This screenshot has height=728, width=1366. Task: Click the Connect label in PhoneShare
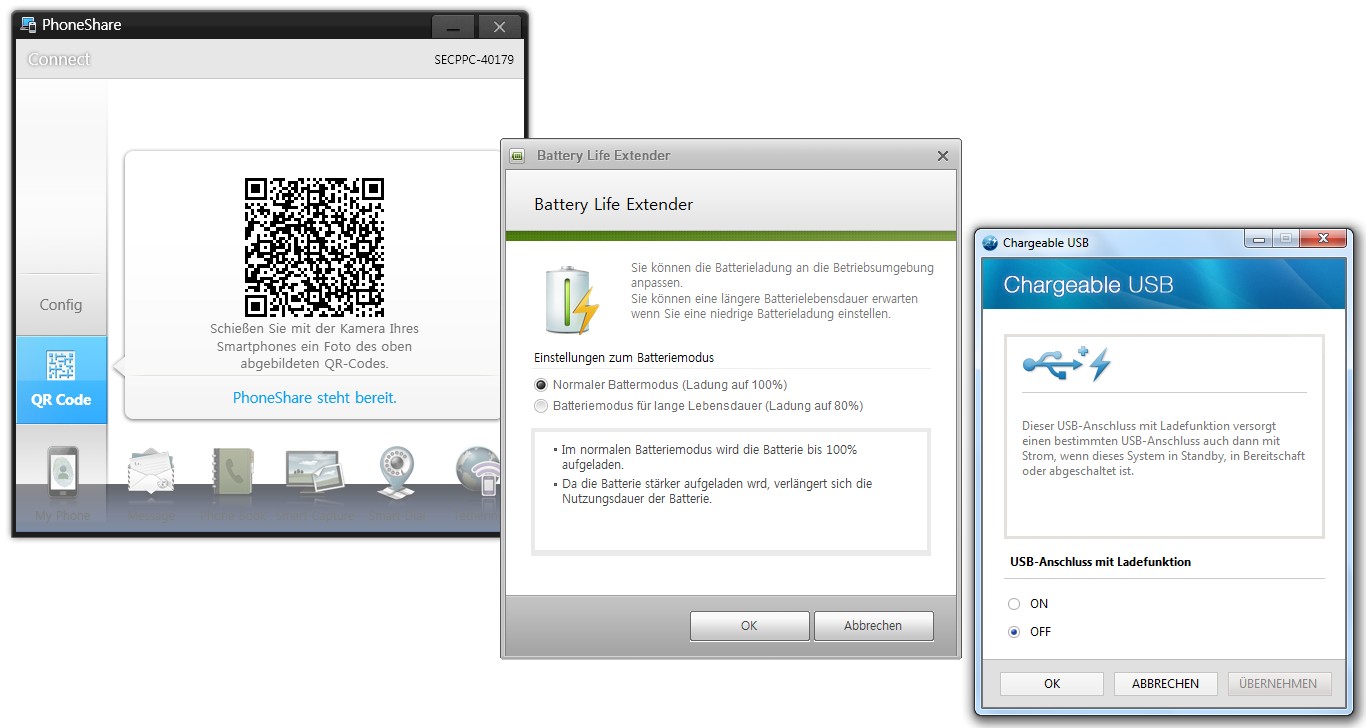59,59
